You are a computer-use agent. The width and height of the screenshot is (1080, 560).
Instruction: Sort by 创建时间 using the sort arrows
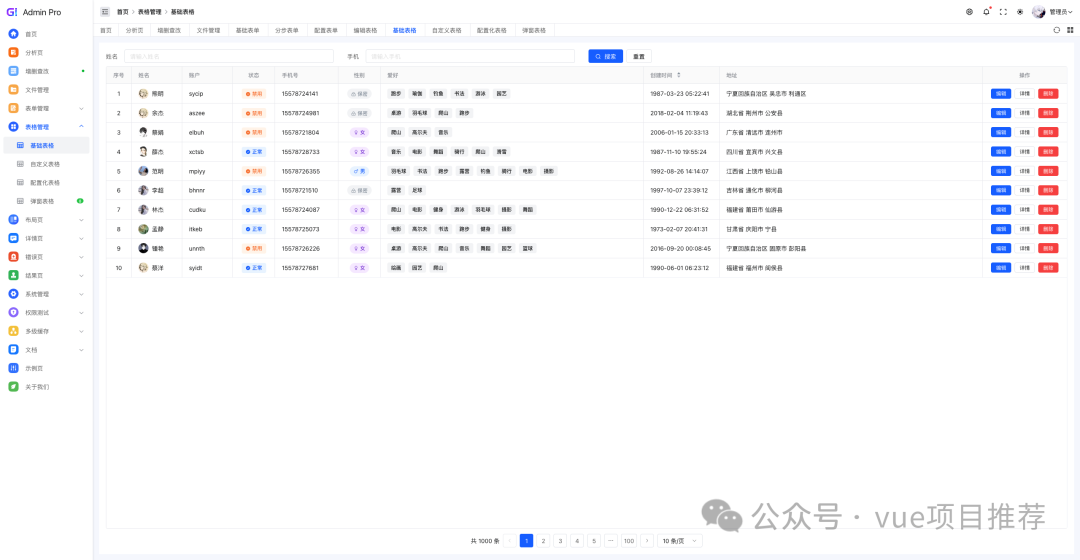point(679,75)
